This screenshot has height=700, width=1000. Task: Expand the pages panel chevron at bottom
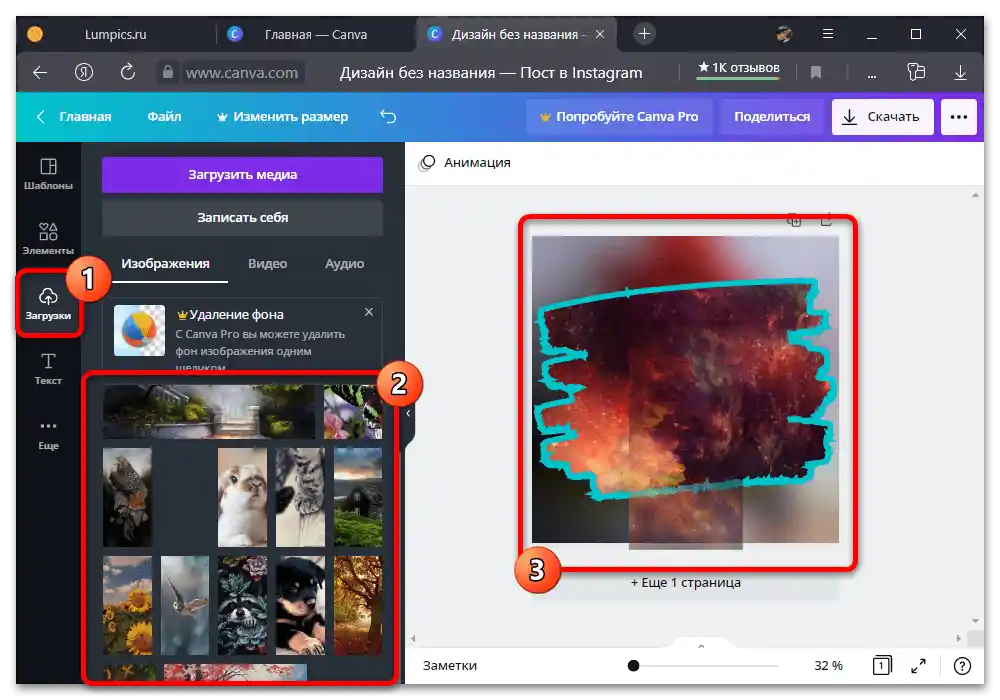[x=701, y=646]
